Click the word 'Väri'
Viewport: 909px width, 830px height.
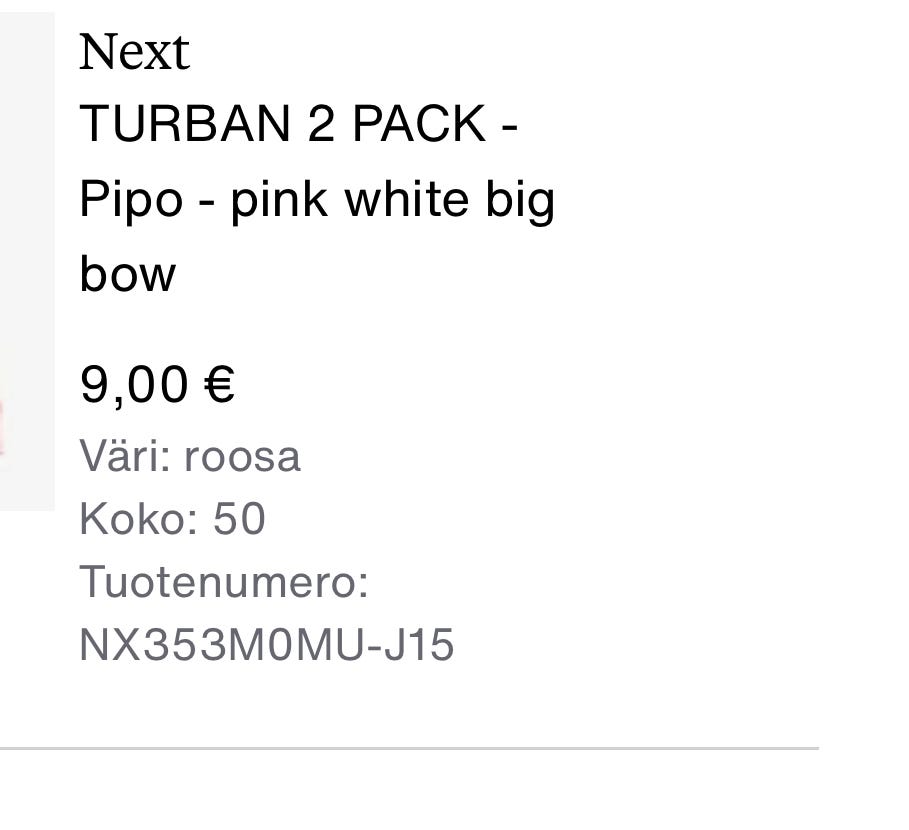125,457
